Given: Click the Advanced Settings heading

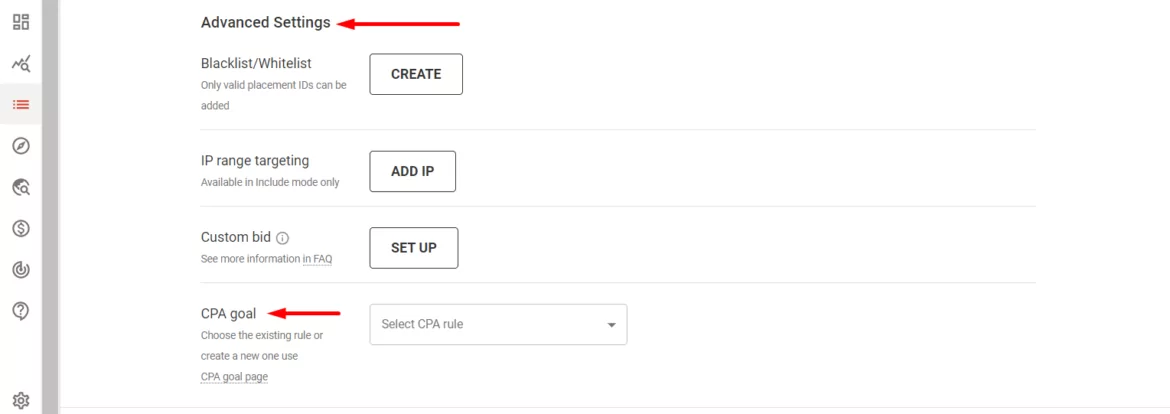Looking at the screenshot, I should 265,22.
